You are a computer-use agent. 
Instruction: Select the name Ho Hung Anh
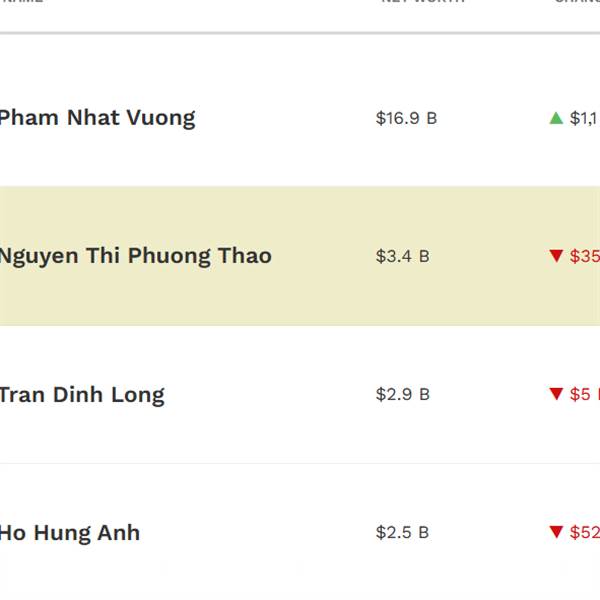(x=69, y=532)
